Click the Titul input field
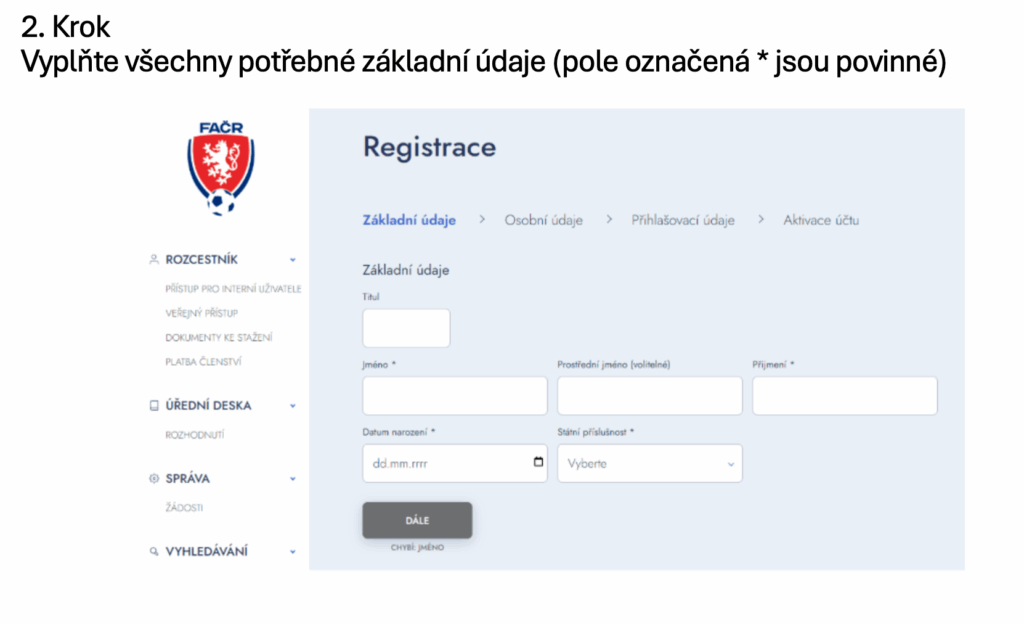Image resolution: width=1024 pixels, height=624 pixels. click(406, 328)
